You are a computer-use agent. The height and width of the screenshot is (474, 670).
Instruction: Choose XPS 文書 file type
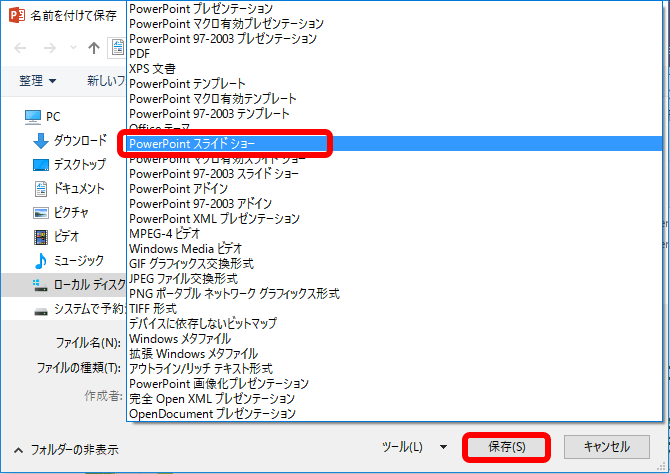tap(394, 68)
